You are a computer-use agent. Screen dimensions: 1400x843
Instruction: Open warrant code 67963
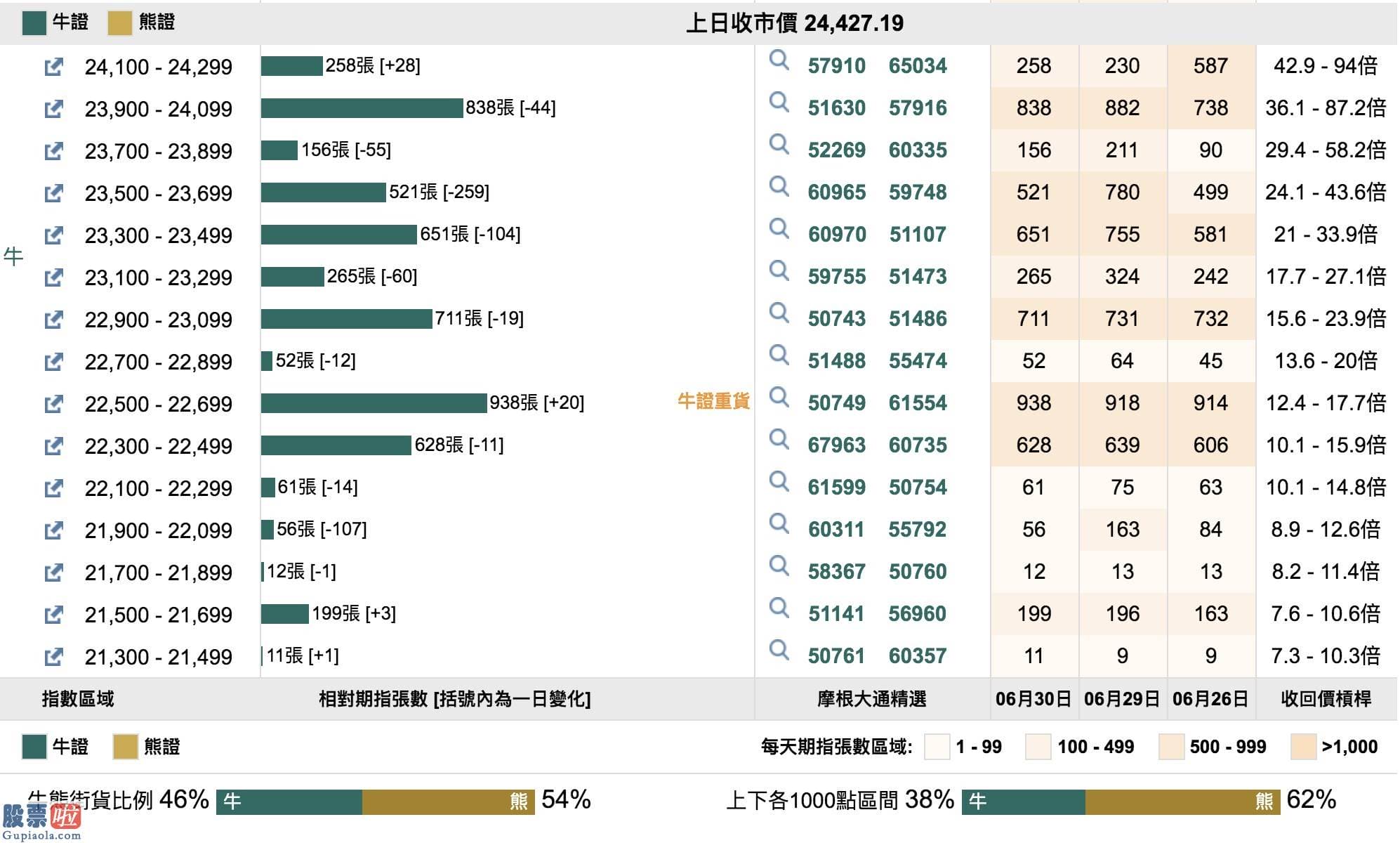836,445
